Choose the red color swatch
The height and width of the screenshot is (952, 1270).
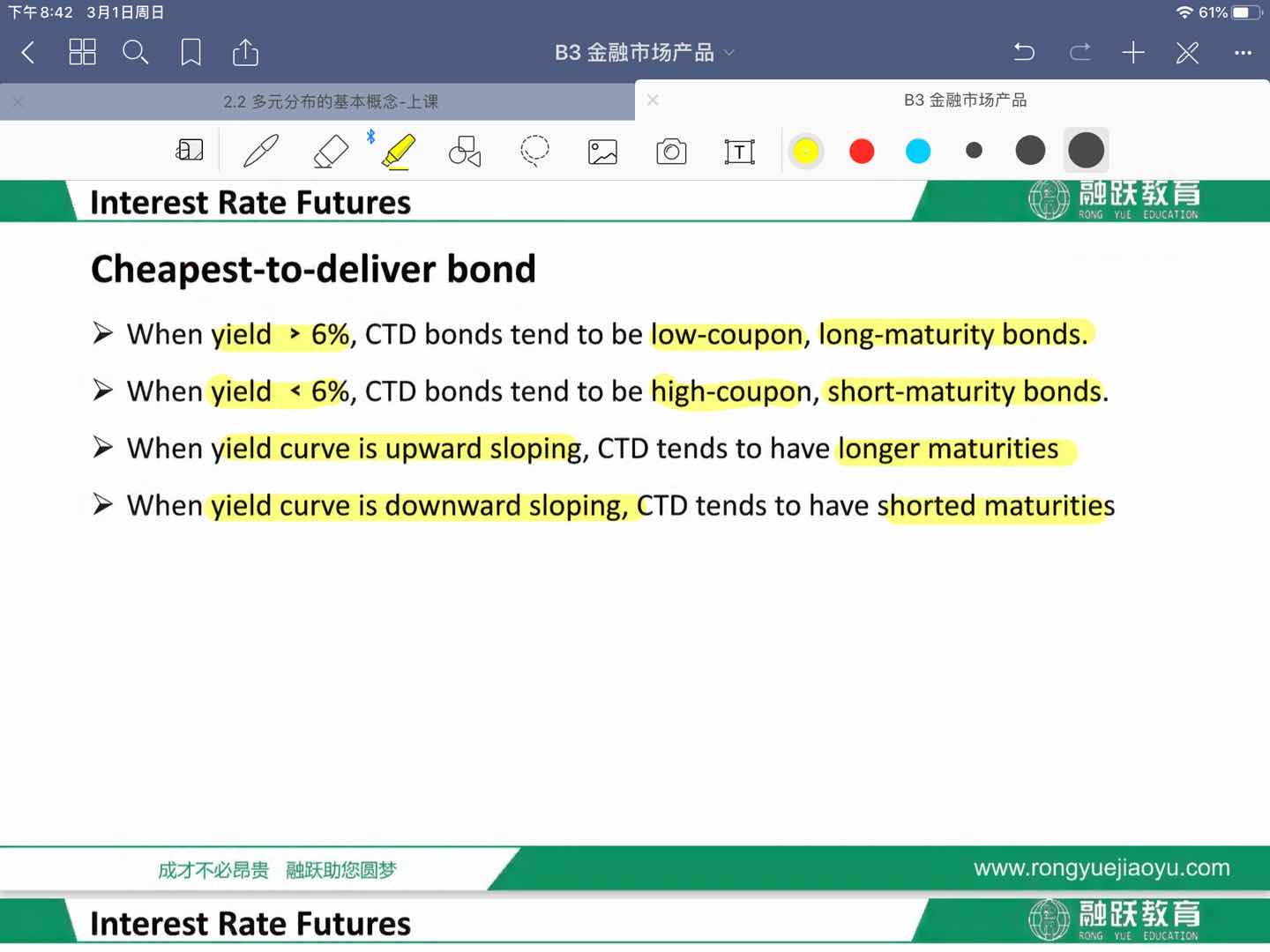pos(862,151)
